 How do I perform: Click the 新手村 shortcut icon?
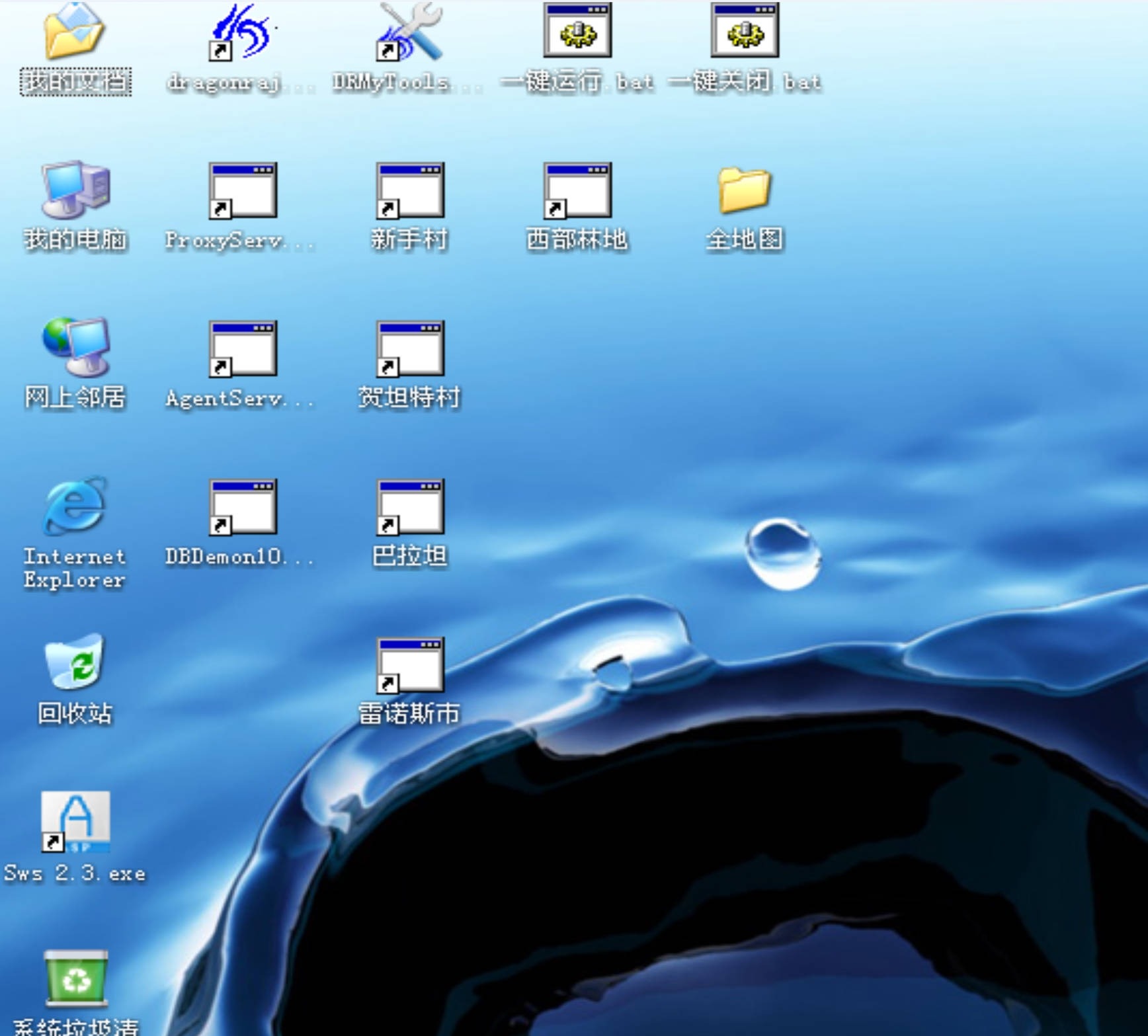tap(409, 190)
